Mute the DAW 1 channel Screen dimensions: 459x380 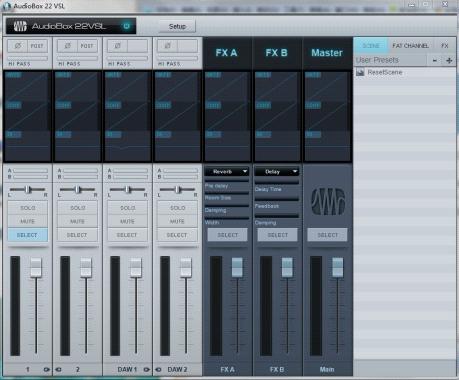[128, 221]
